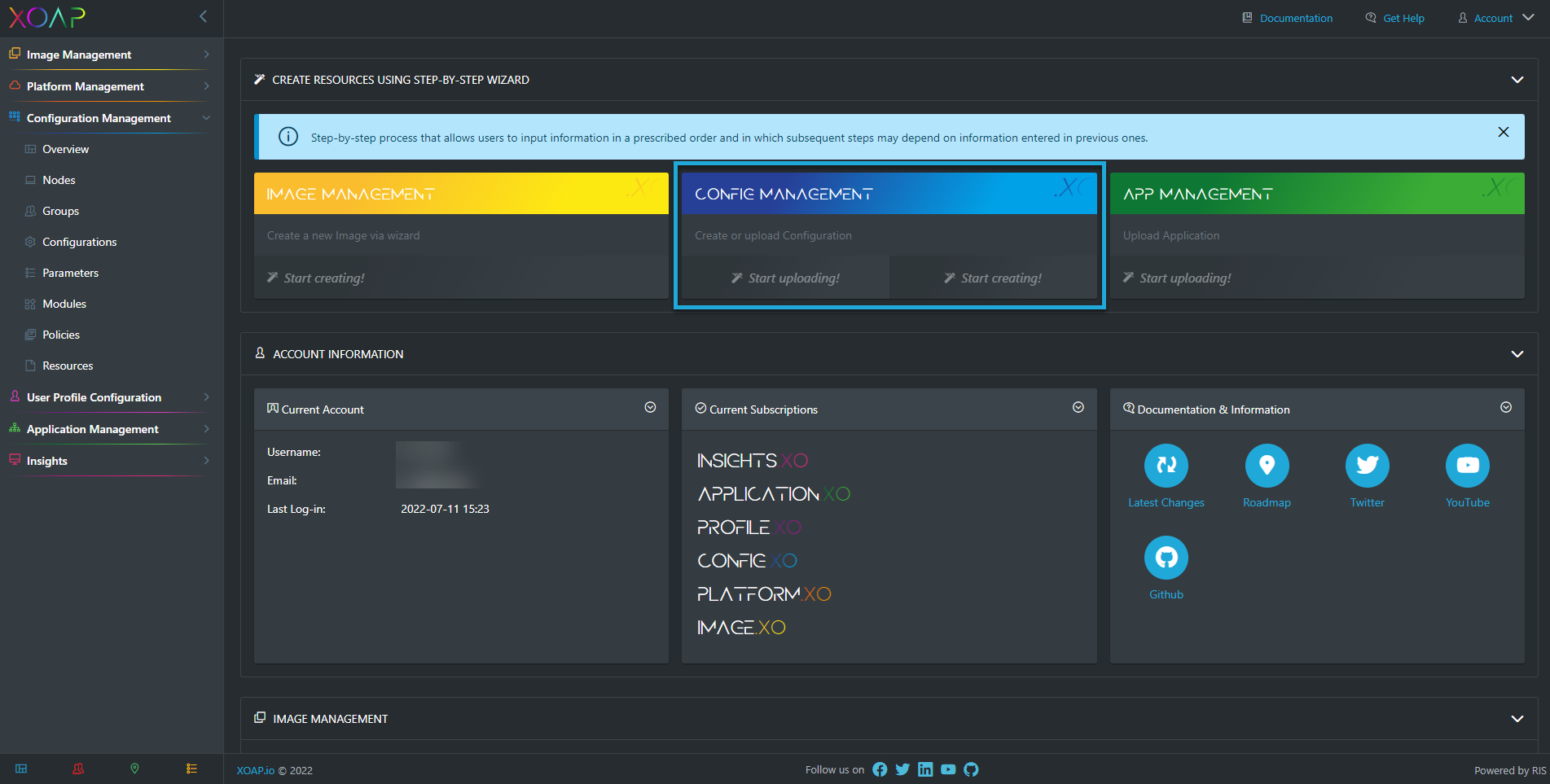The height and width of the screenshot is (784, 1550).
Task: Click the Platform Management cloud icon
Action: (x=15, y=85)
